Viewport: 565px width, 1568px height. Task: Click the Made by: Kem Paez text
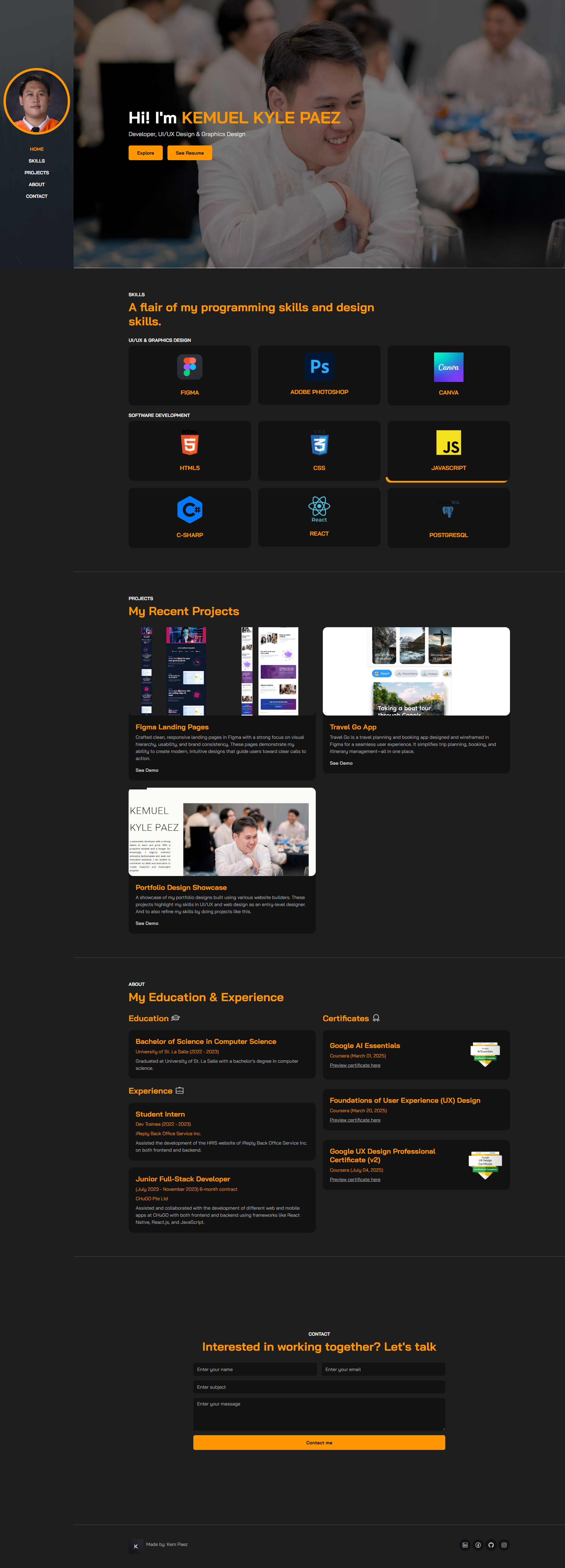[167, 1544]
